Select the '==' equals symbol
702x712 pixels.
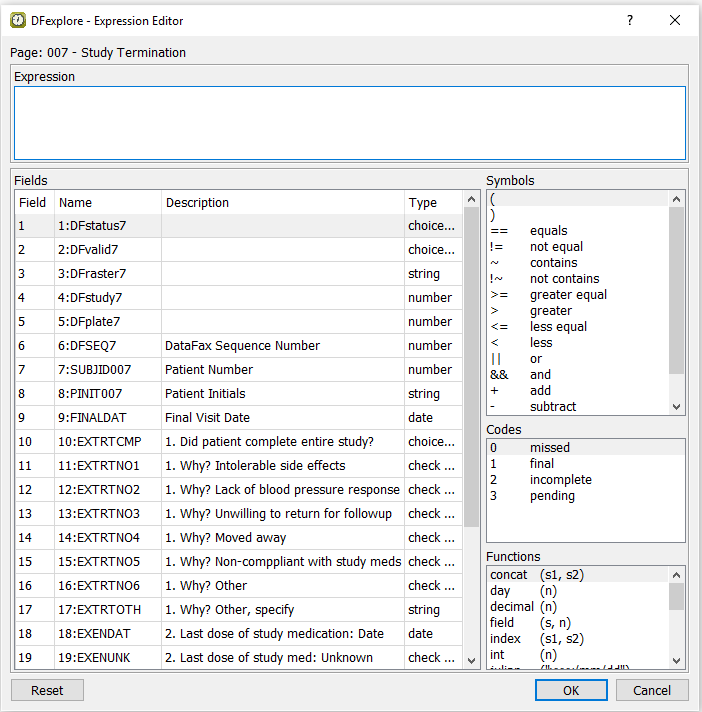pos(530,231)
